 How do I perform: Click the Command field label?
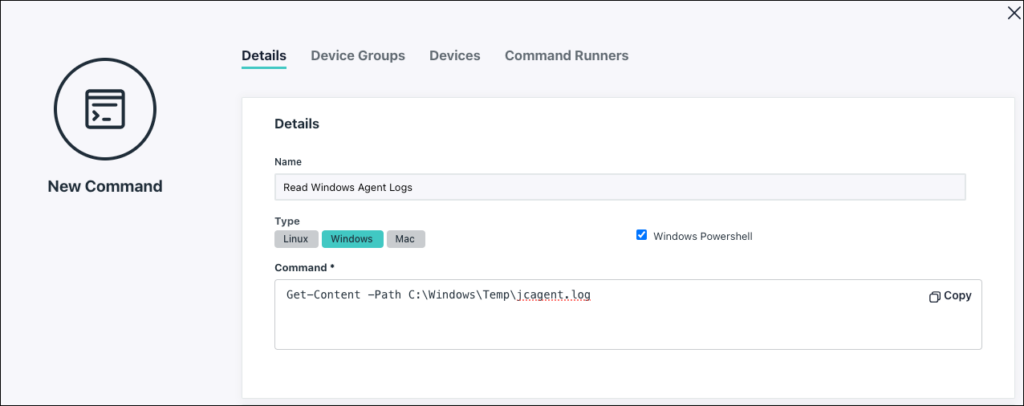(300, 267)
